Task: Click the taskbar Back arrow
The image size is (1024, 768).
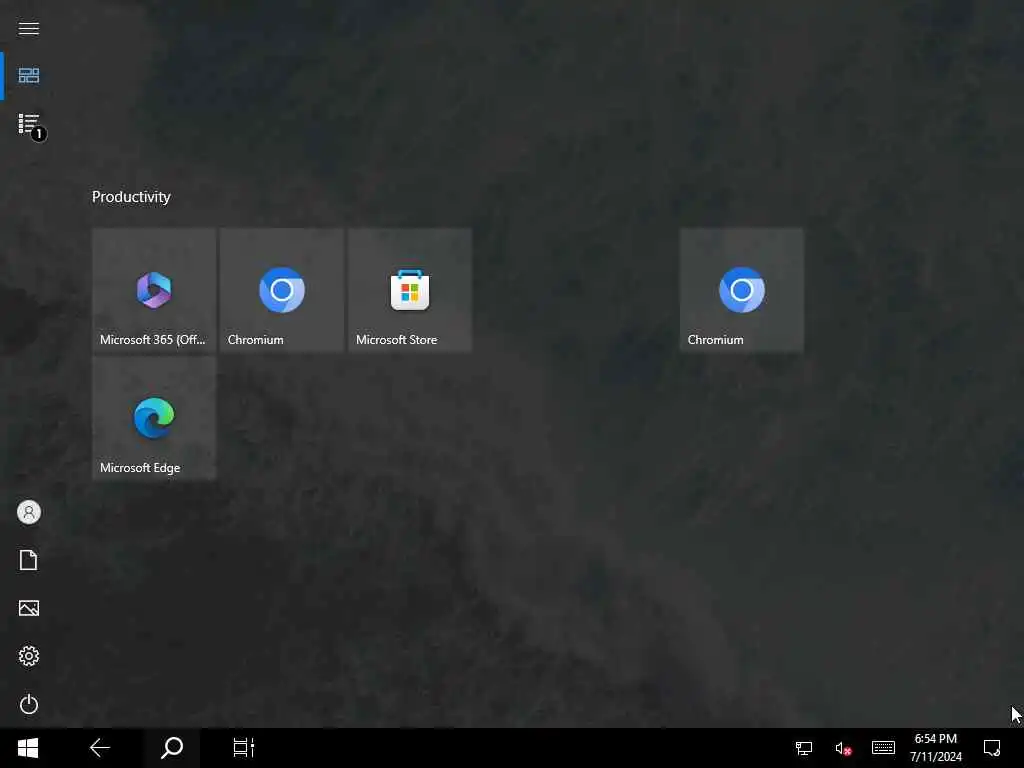Action: tap(100, 748)
